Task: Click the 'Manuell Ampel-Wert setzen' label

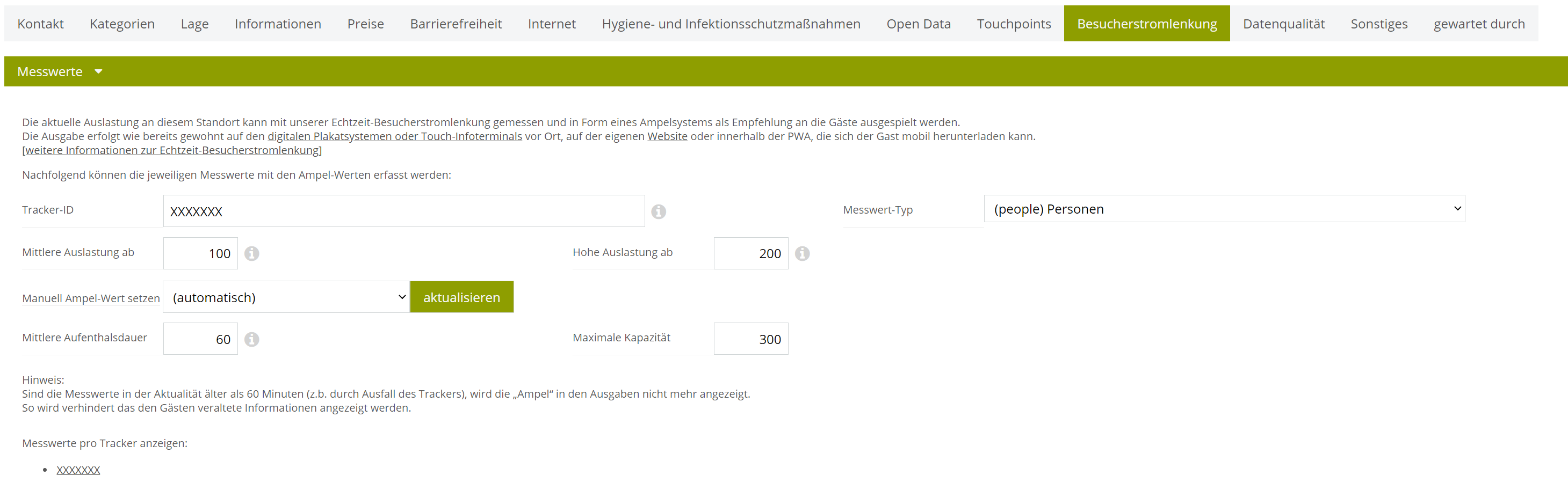Action: [x=91, y=298]
